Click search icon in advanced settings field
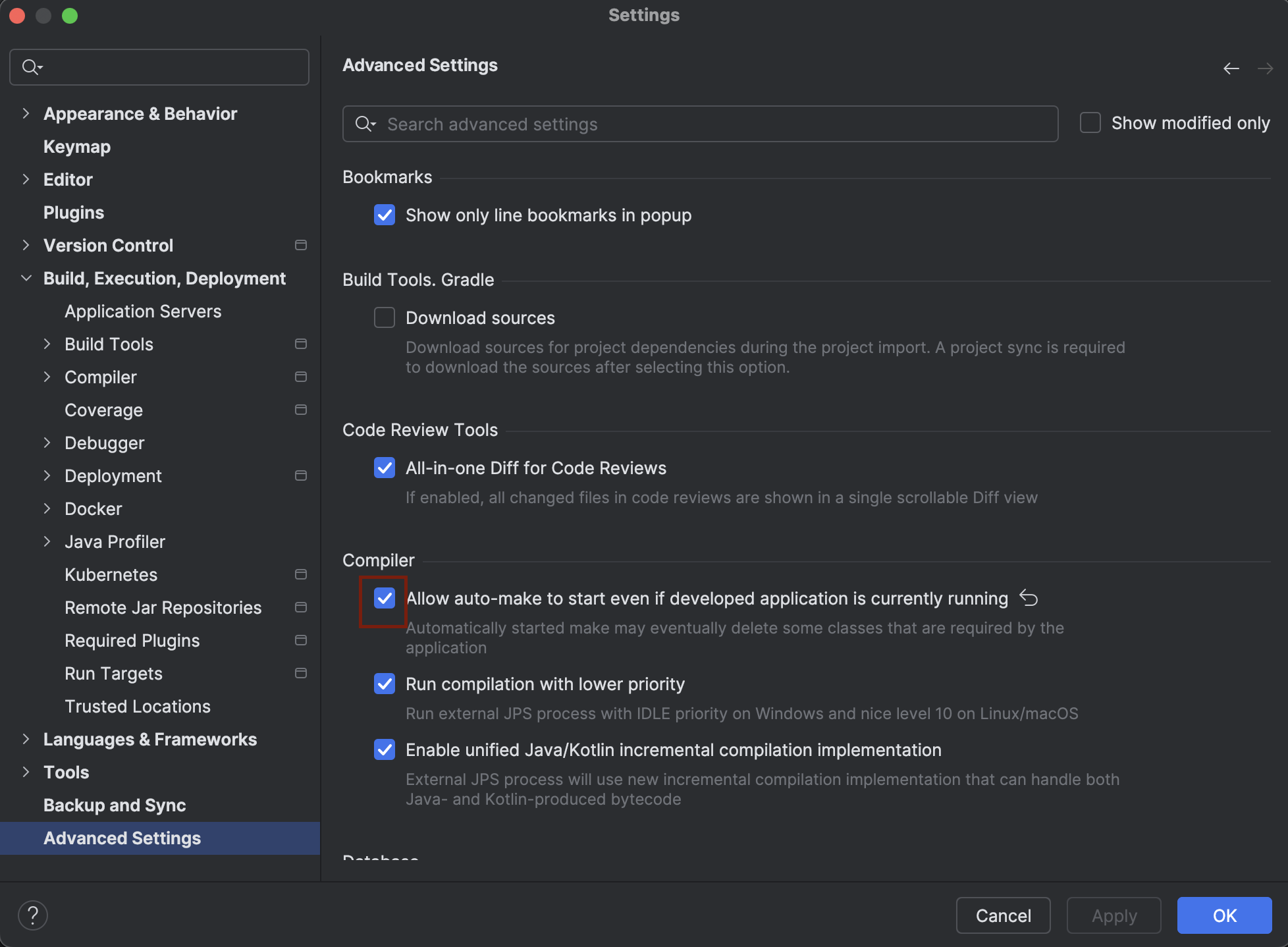Image resolution: width=1288 pixels, height=947 pixels. click(364, 124)
